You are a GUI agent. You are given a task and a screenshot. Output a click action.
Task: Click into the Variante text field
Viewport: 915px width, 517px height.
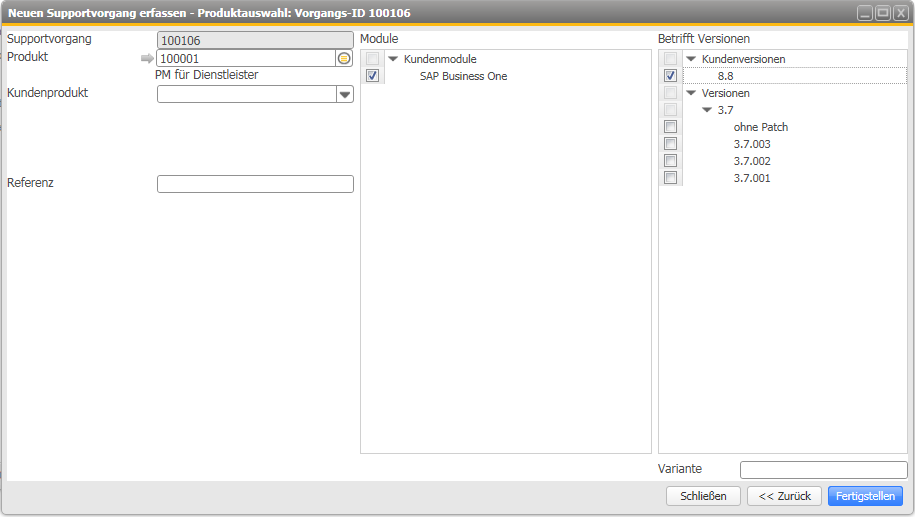click(x=823, y=470)
